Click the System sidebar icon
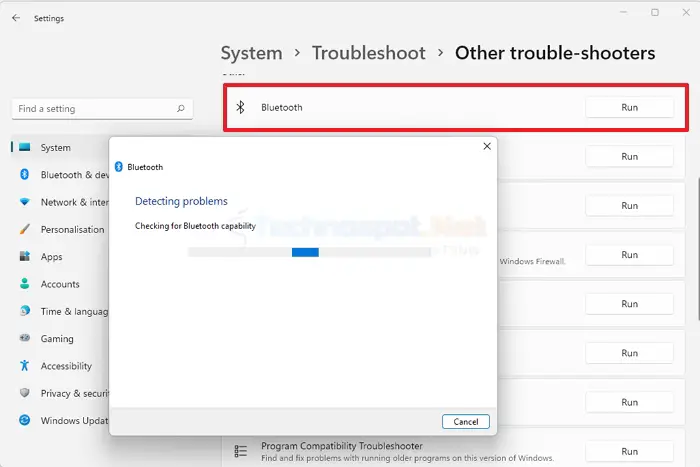700x467 pixels. pyautogui.click(x=25, y=147)
